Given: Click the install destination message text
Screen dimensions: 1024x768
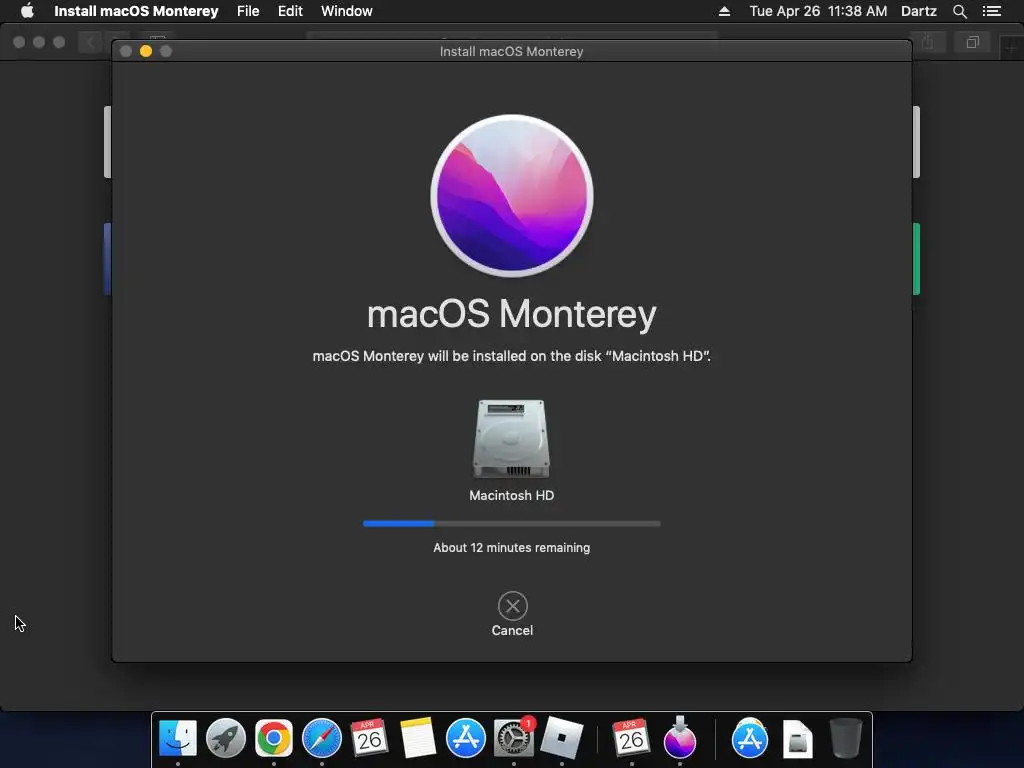Looking at the screenshot, I should pyautogui.click(x=511, y=356).
